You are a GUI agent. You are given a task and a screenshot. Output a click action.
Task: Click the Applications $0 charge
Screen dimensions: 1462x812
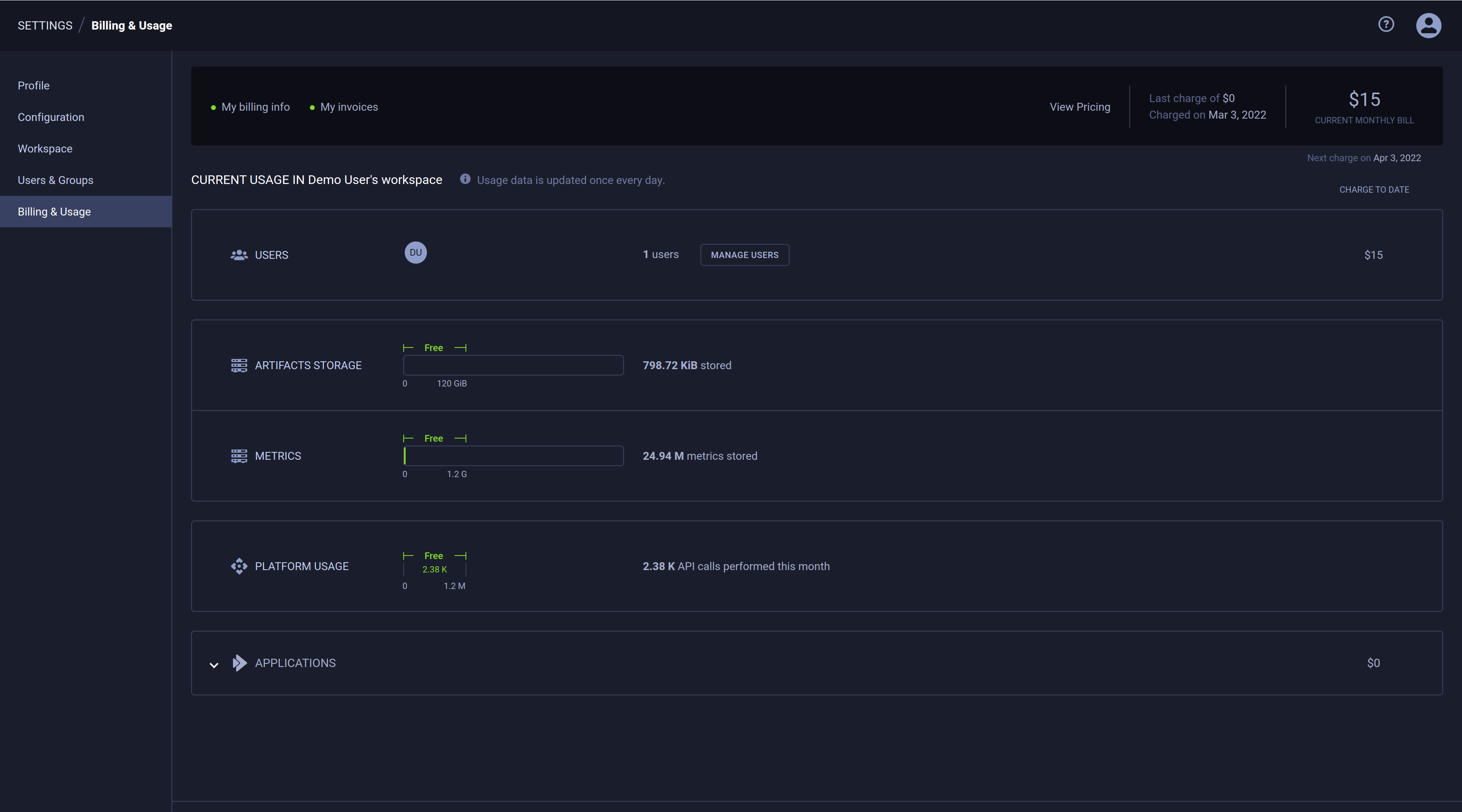(1373, 663)
